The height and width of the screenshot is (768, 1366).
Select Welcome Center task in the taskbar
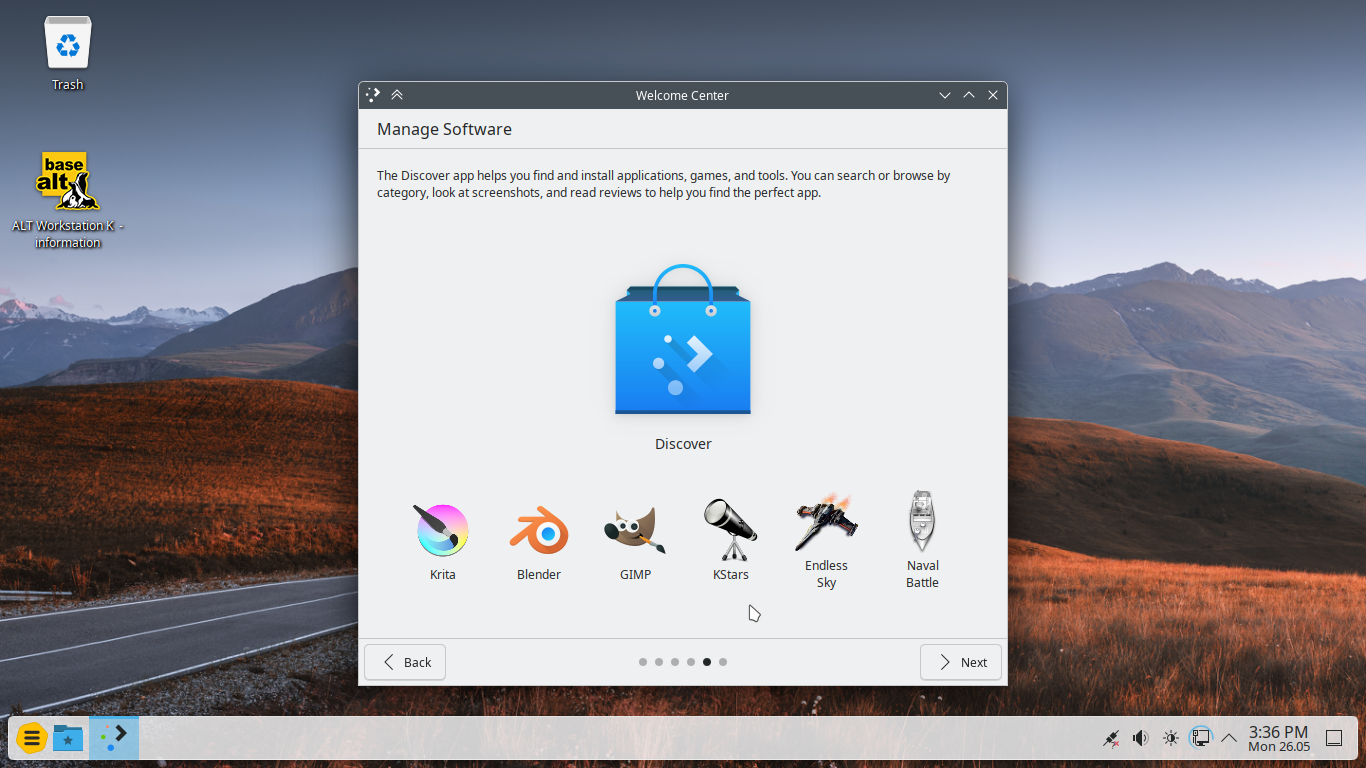coord(114,739)
